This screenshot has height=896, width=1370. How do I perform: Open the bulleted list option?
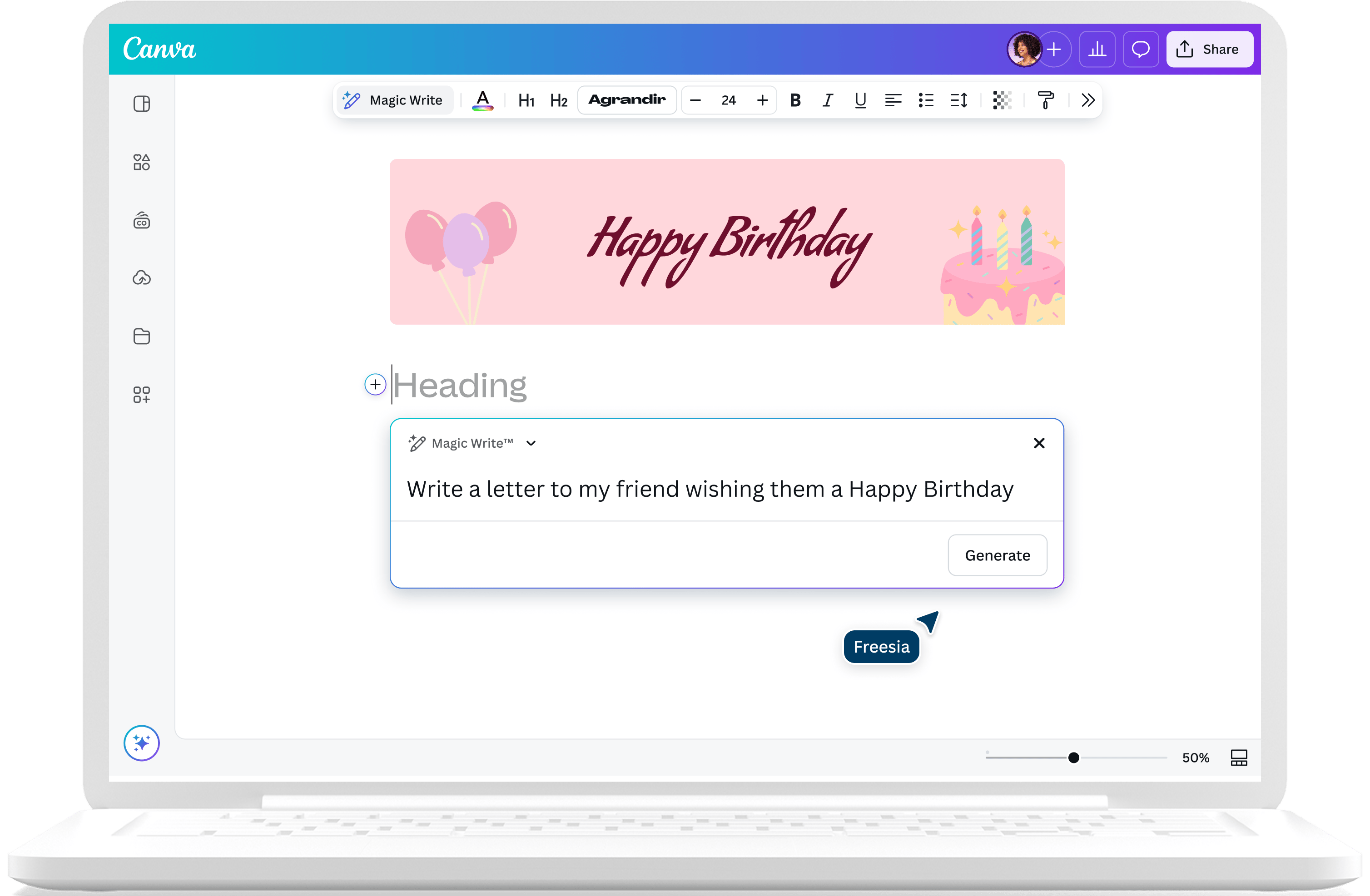[x=926, y=101]
